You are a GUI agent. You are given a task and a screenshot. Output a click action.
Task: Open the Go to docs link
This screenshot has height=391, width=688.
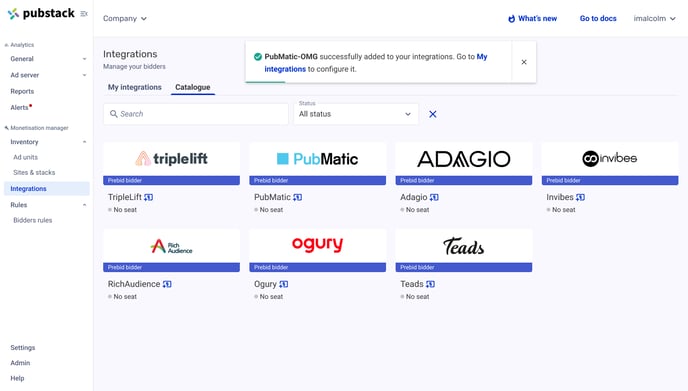pyautogui.click(x=598, y=18)
